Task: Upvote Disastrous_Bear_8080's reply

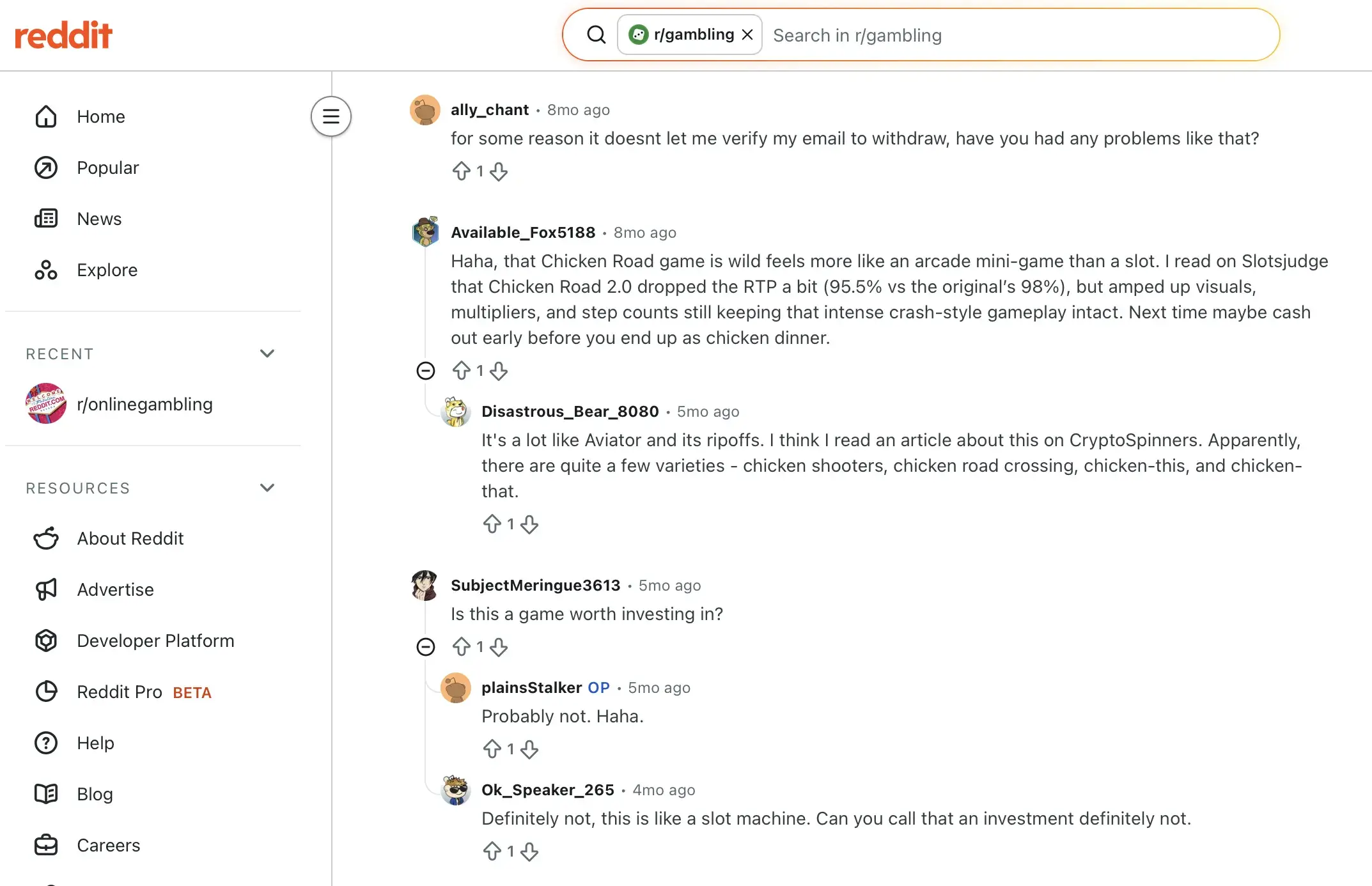Action: click(492, 524)
